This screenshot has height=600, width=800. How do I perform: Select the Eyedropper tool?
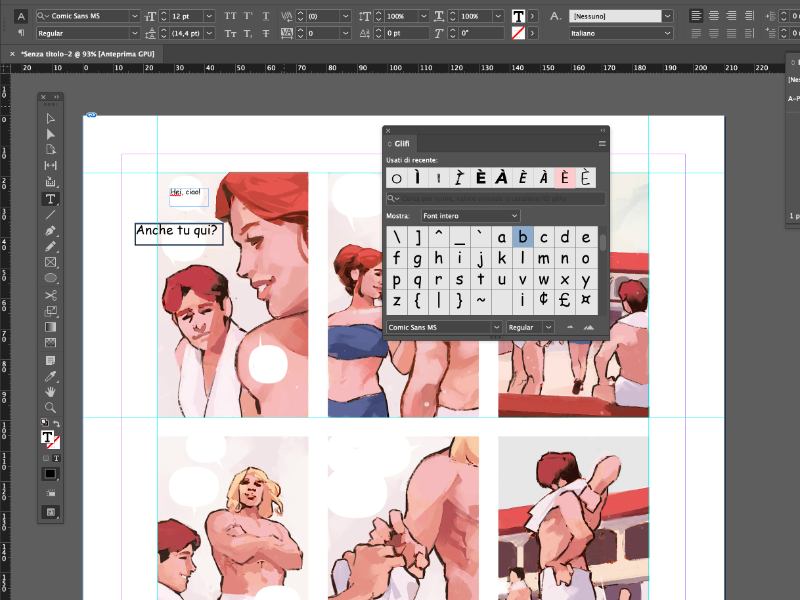[x=50, y=375]
